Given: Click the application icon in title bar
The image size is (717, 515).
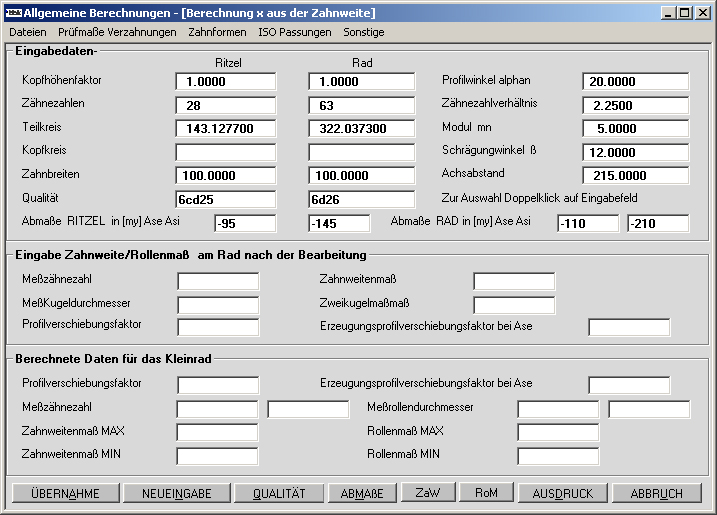Looking at the screenshot, I should click(x=13, y=12).
